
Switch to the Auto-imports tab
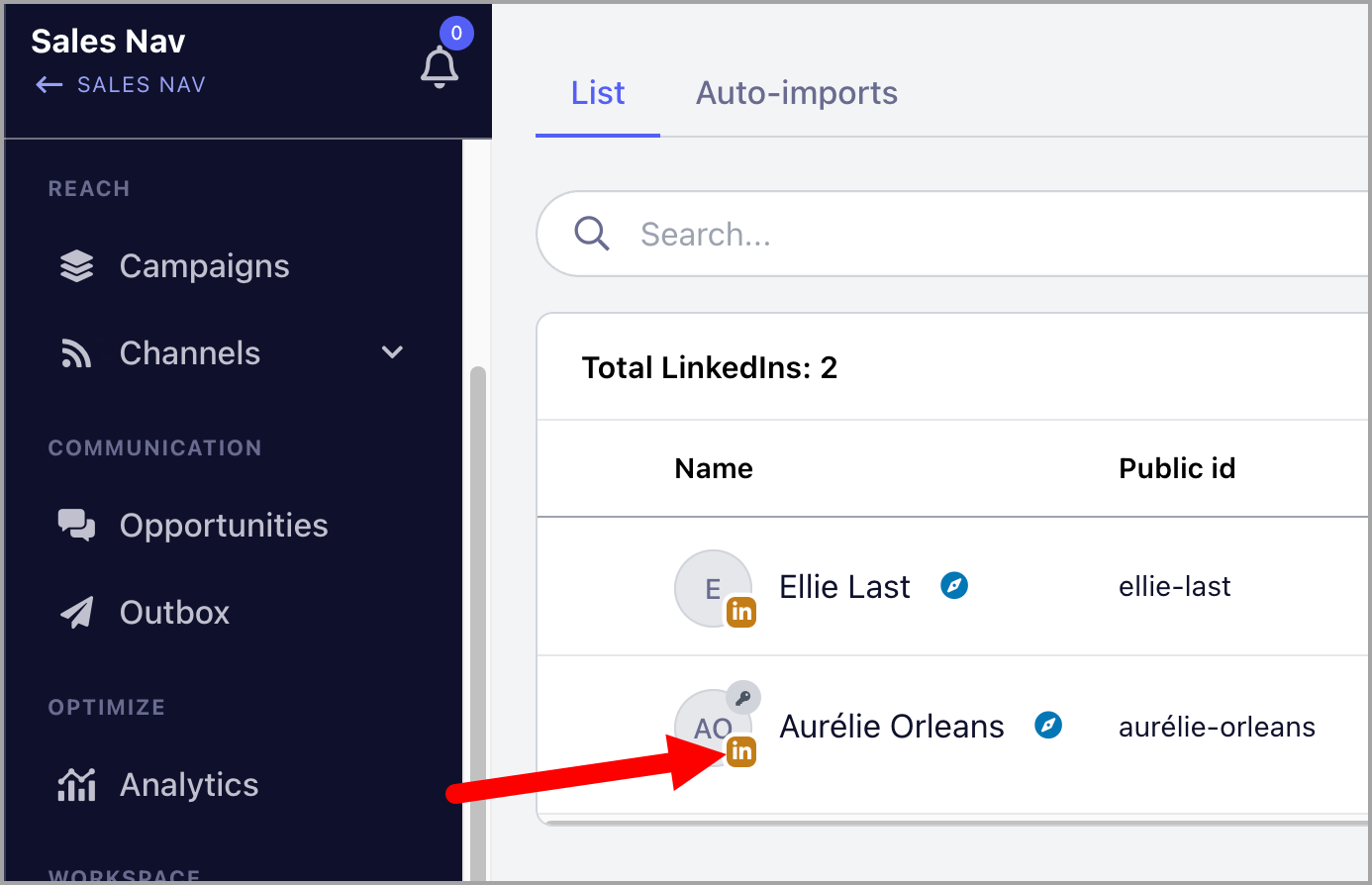point(797,93)
